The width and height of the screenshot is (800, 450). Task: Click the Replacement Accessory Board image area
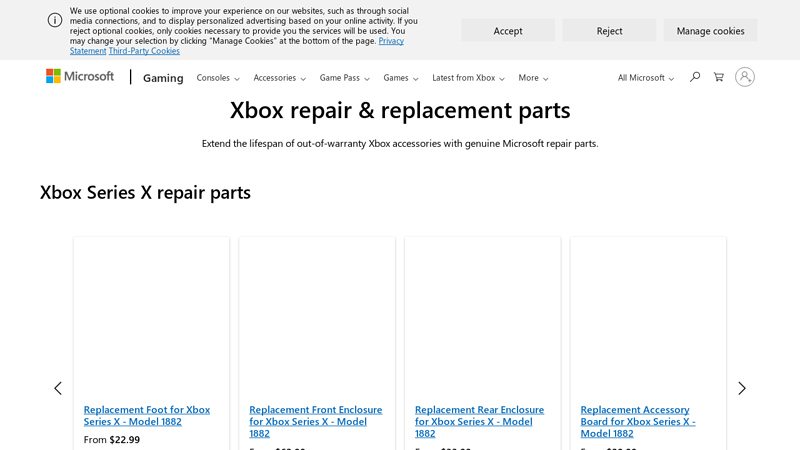click(x=648, y=320)
